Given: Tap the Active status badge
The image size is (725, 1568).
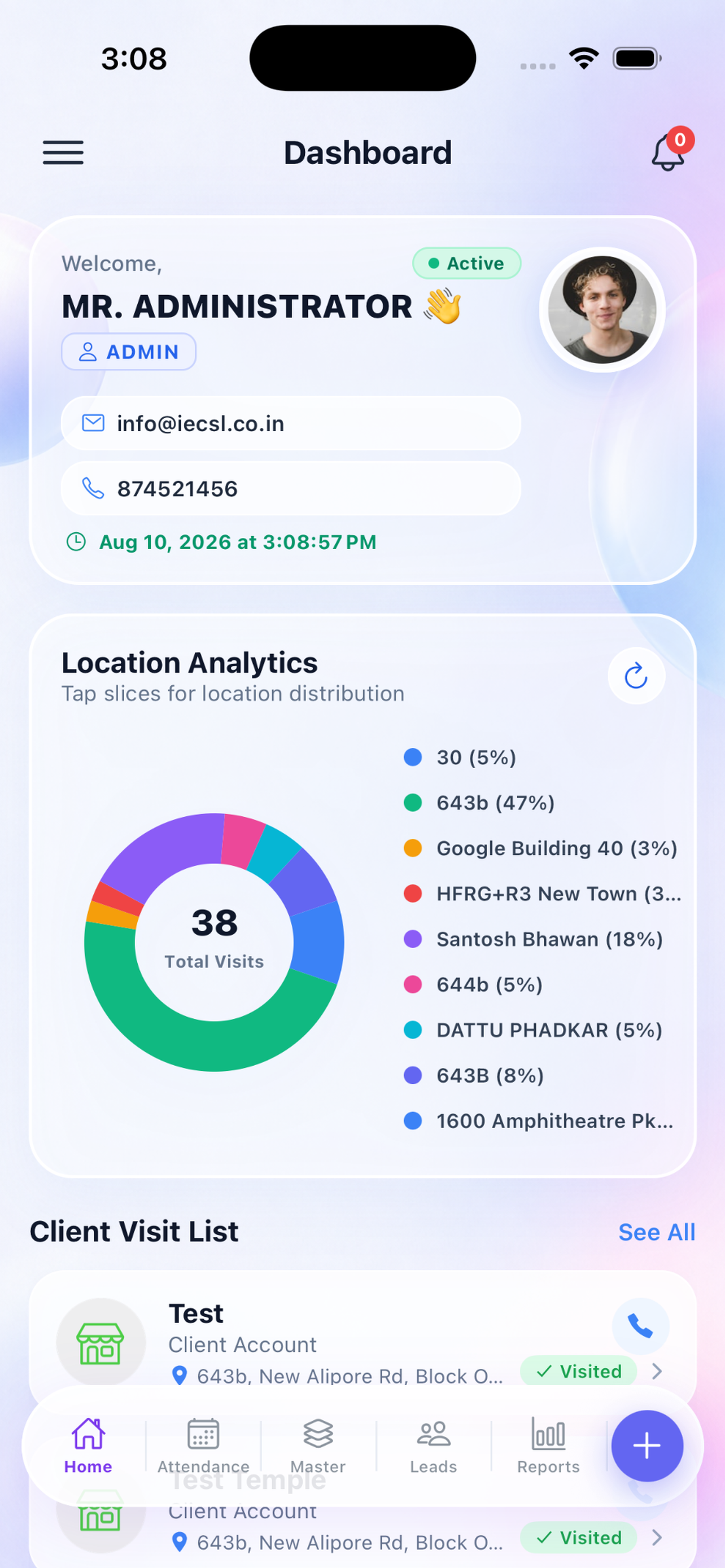Looking at the screenshot, I should point(467,264).
